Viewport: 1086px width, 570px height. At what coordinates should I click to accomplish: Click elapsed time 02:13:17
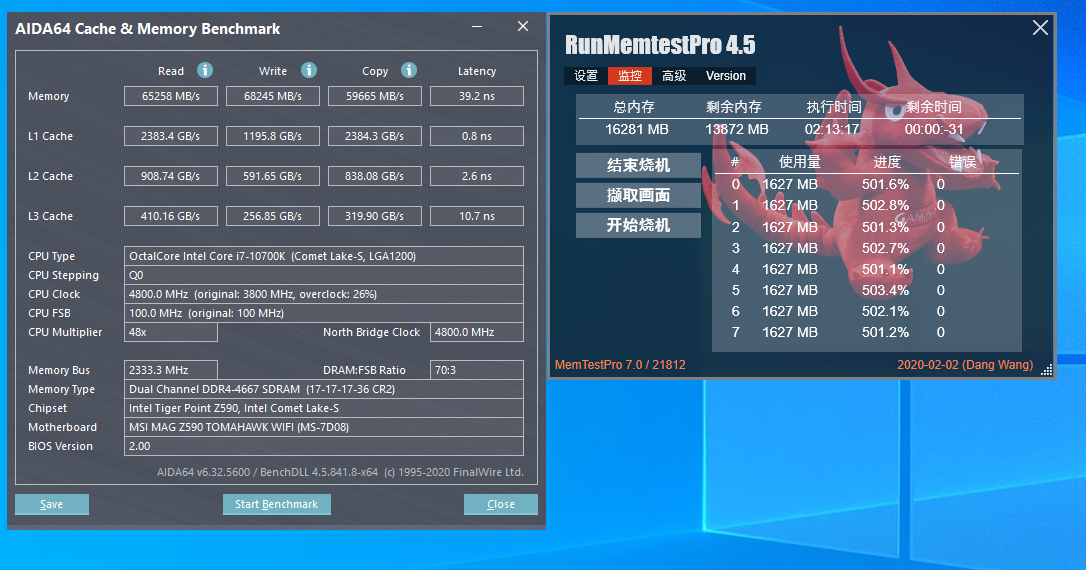(832, 130)
